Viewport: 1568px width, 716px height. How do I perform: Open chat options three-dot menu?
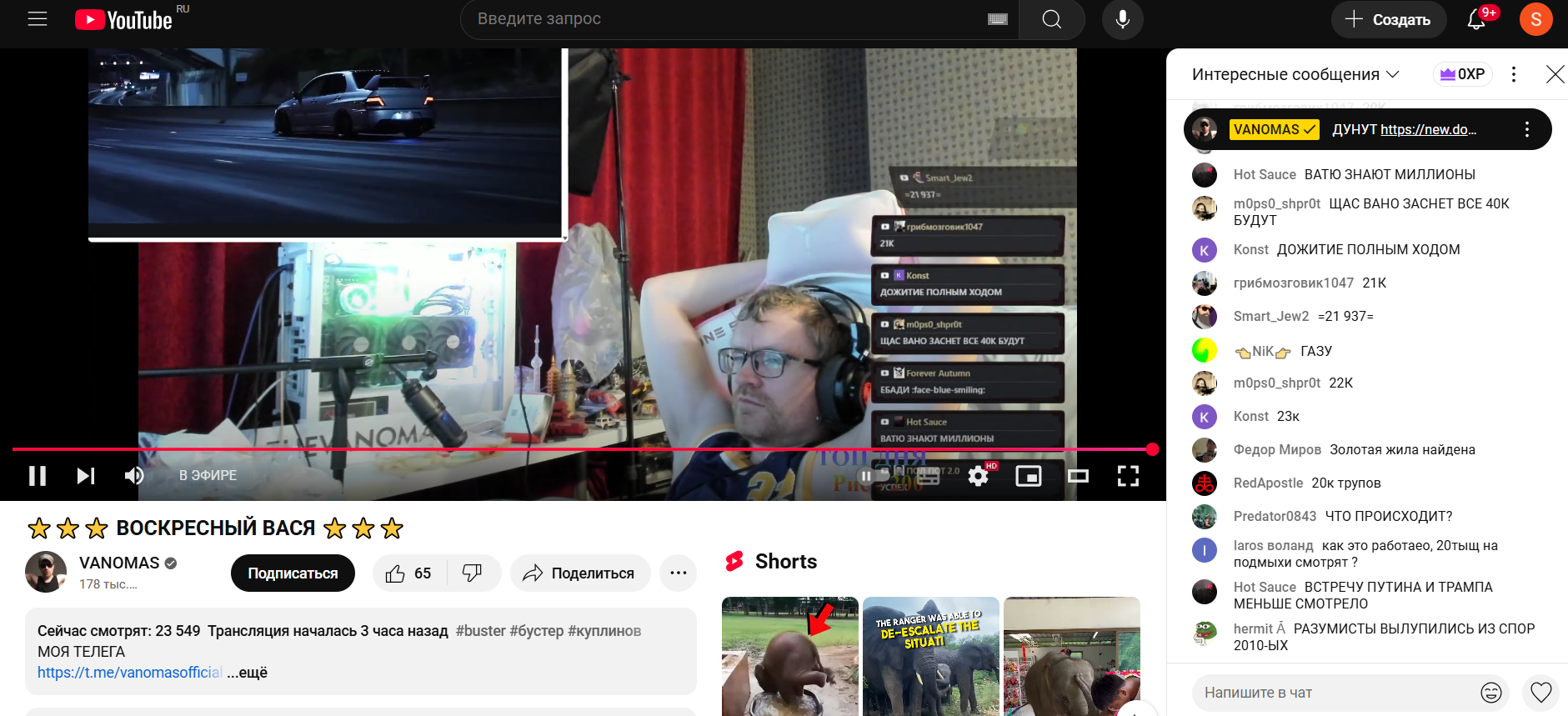[1514, 74]
